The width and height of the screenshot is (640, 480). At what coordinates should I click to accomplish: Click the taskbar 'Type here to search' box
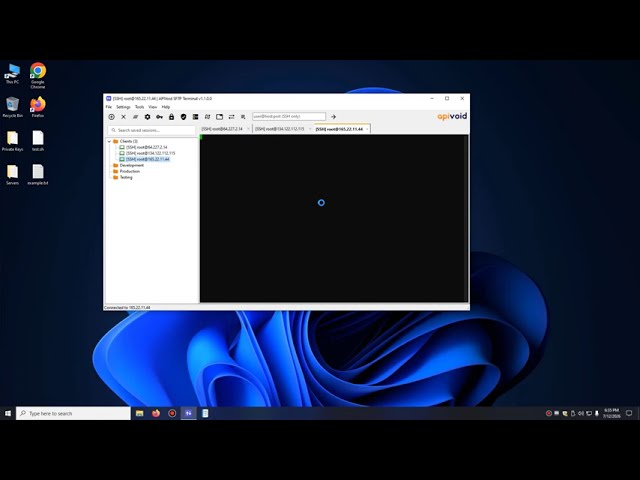tap(73, 413)
